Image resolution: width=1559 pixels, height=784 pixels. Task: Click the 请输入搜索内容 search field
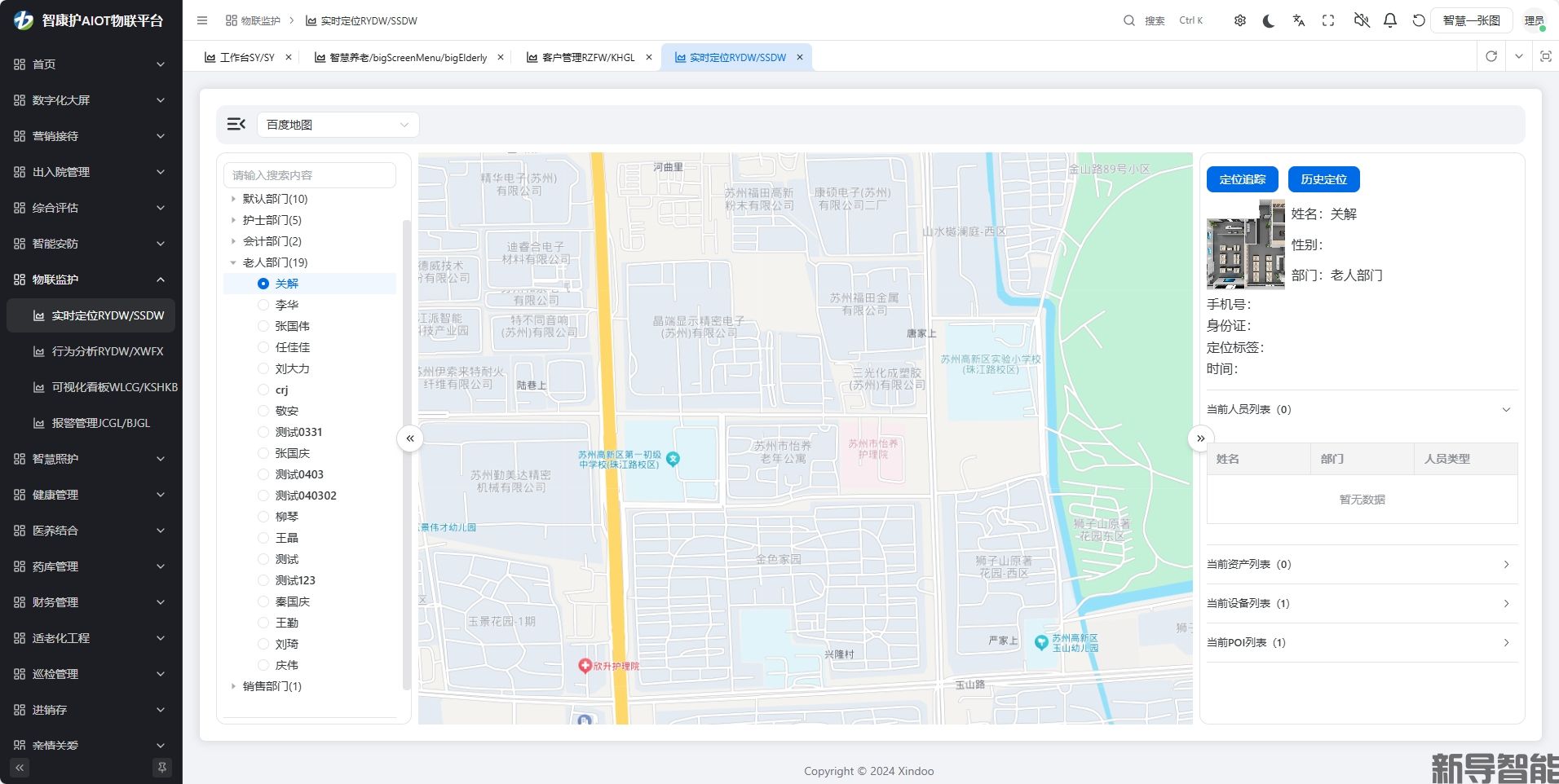coord(309,174)
